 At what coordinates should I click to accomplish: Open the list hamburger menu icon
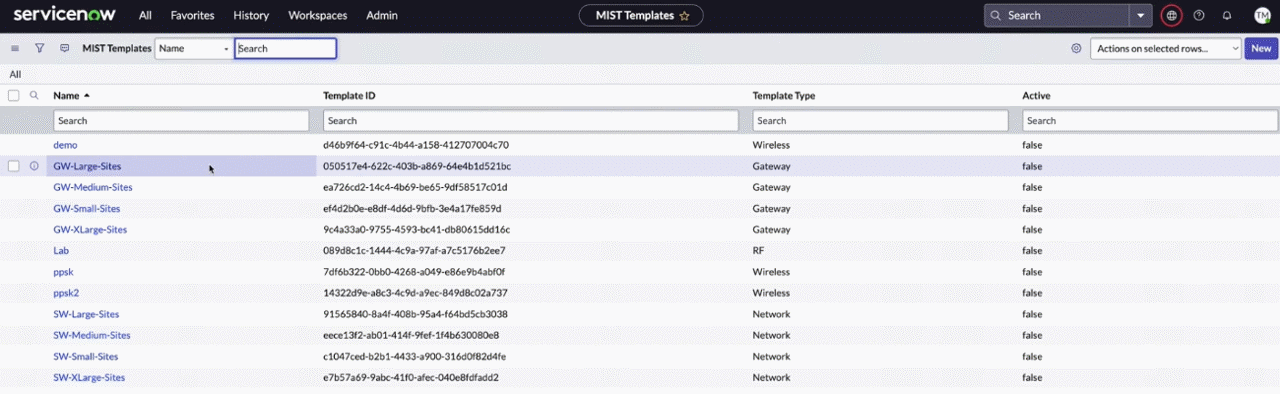[15, 48]
